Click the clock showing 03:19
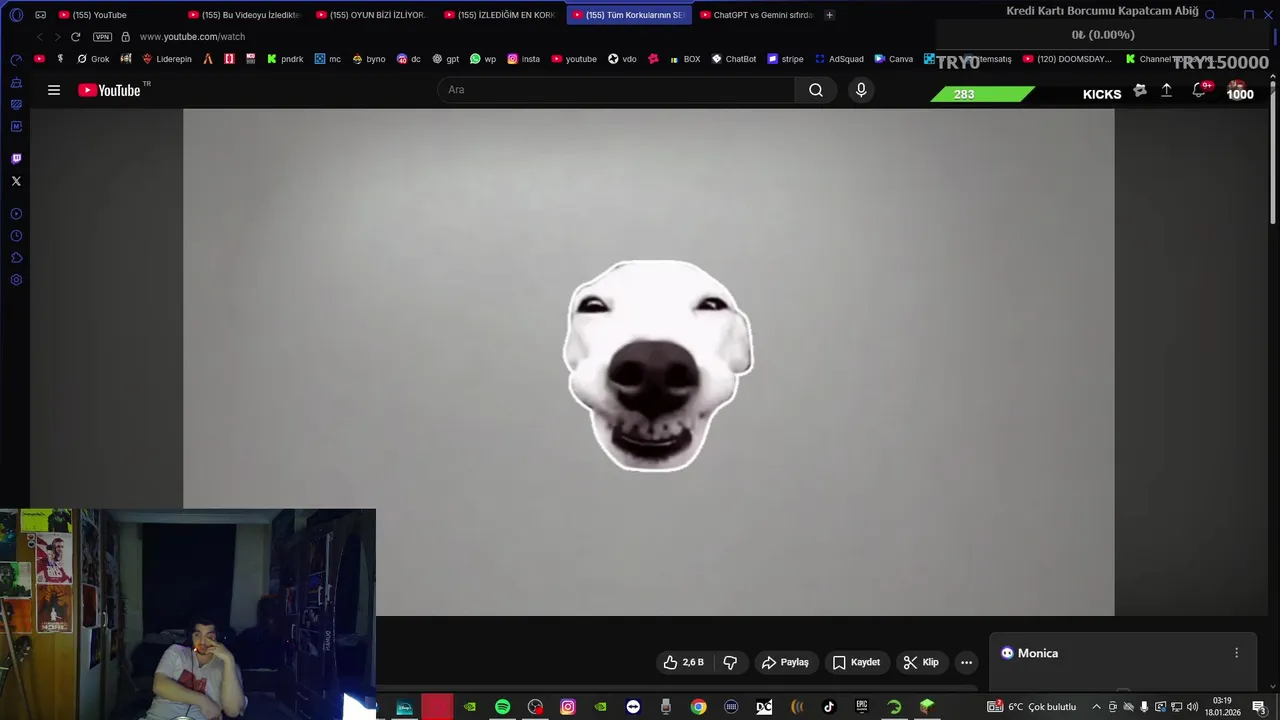Image resolution: width=1280 pixels, height=720 pixels. (1222, 701)
